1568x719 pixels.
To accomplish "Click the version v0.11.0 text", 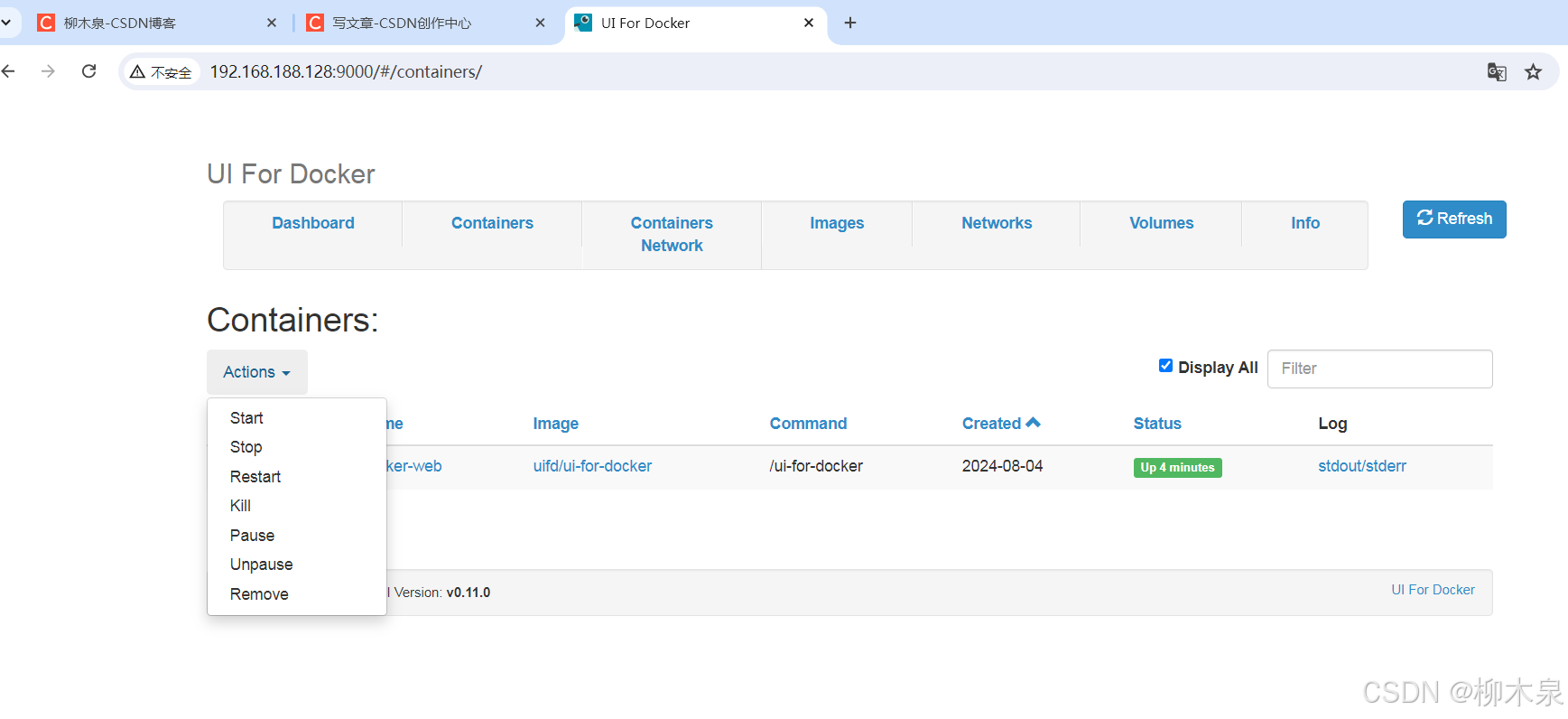I will pyautogui.click(x=468, y=593).
